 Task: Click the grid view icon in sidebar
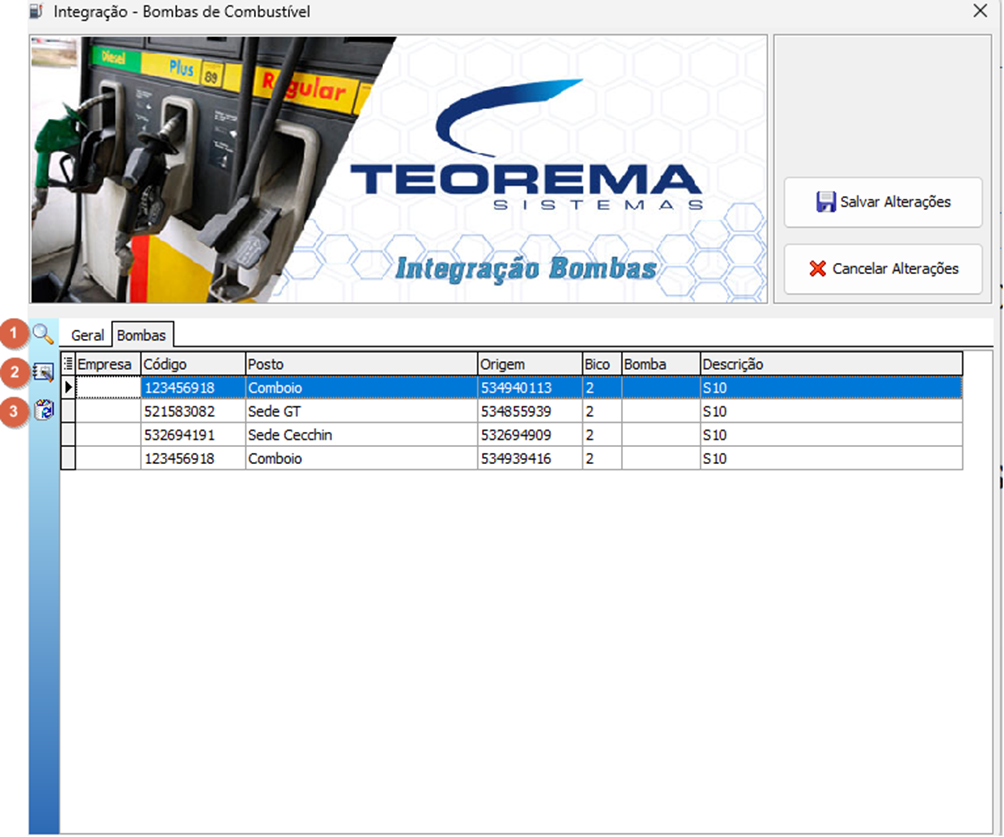tap(43, 372)
